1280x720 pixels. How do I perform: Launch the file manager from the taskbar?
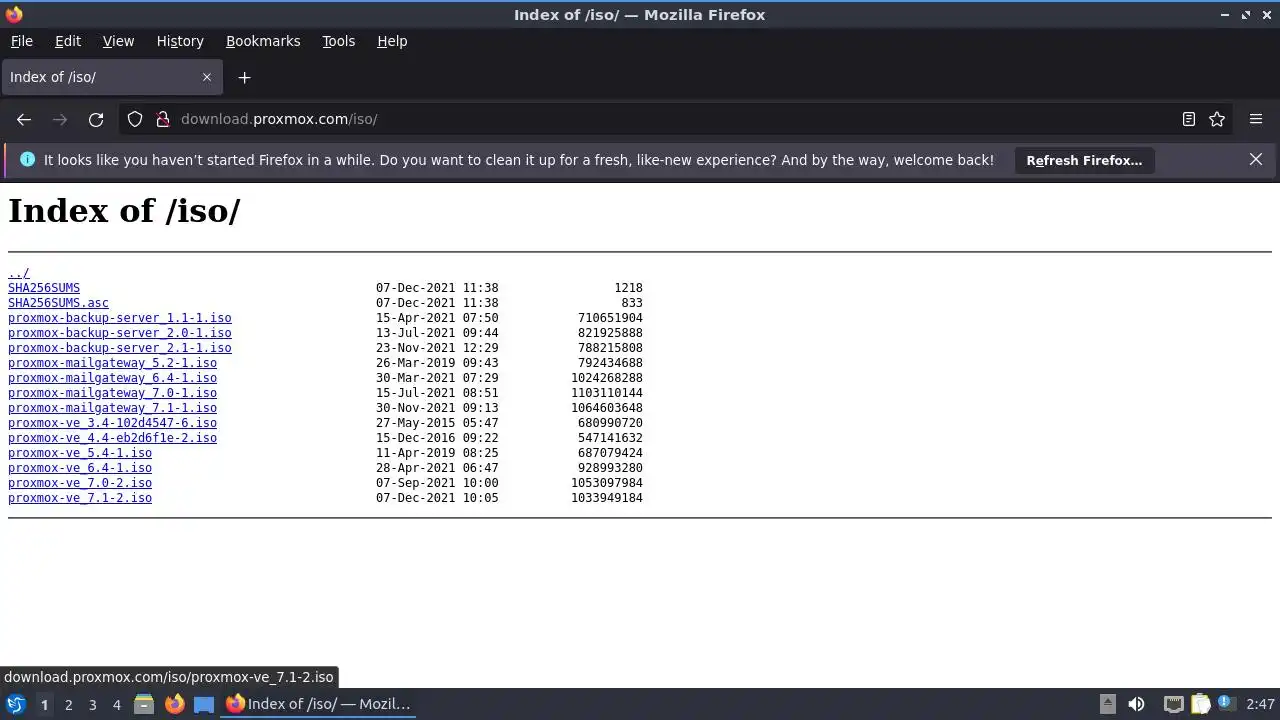pyautogui.click(x=144, y=704)
